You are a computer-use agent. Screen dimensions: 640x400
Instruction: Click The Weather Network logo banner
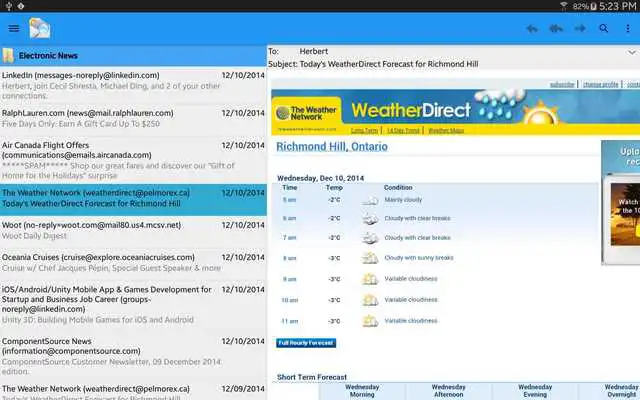pos(307,113)
